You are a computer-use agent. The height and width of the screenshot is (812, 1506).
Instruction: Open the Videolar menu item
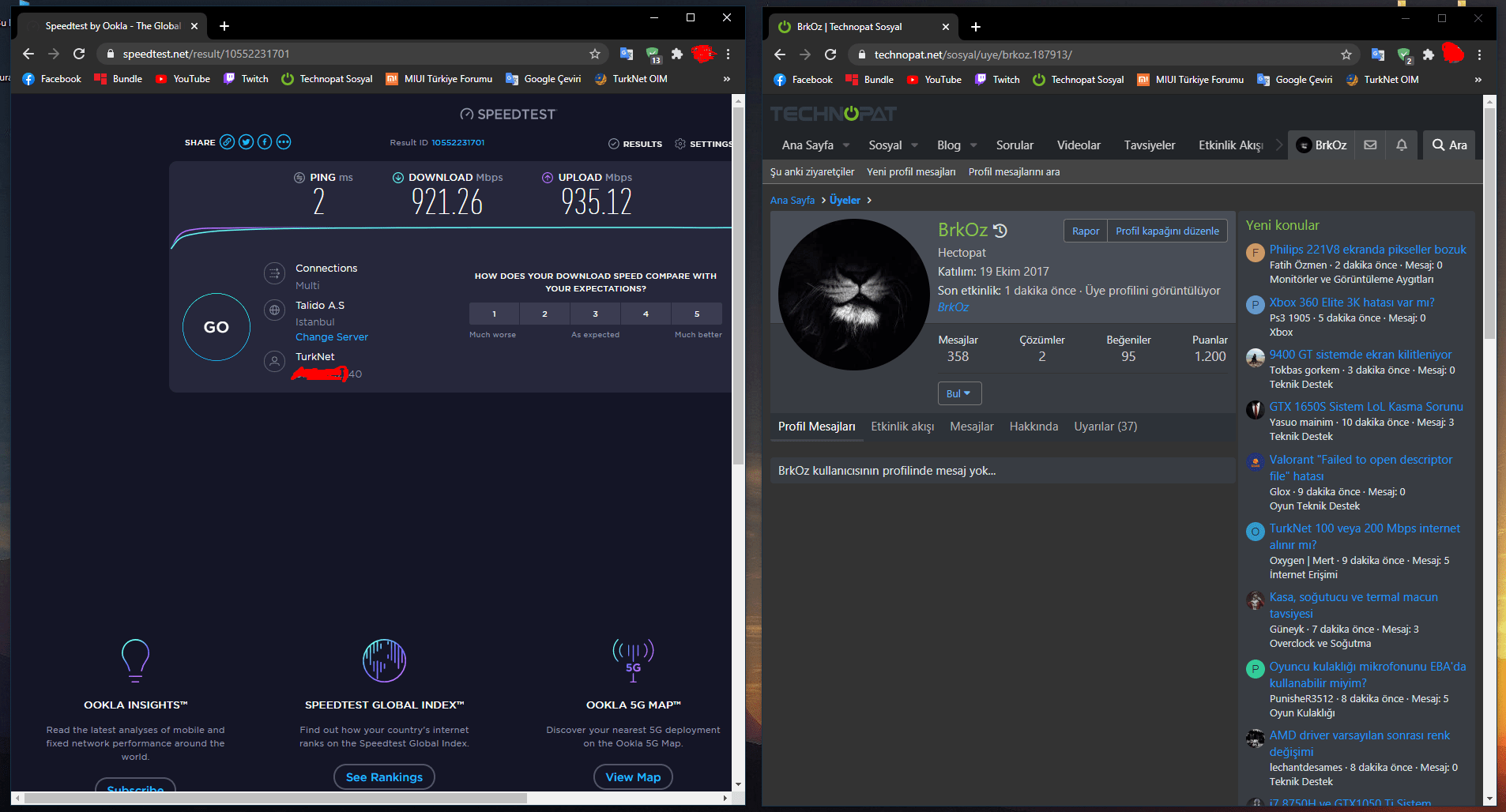pyautogui.click(x=1079, y=145)
